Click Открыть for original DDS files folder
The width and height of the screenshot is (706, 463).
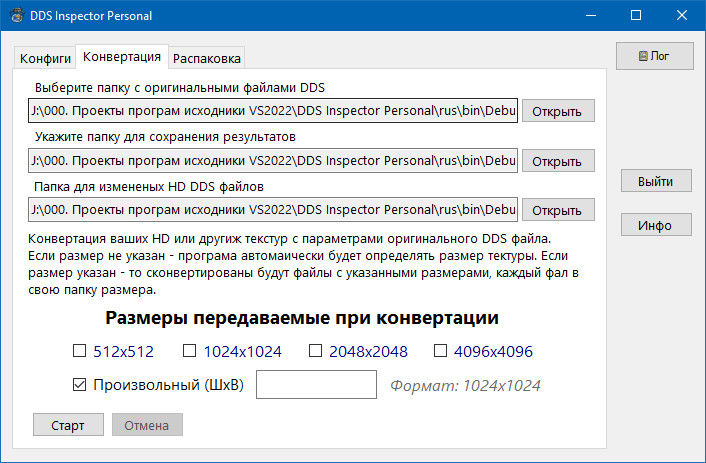pos(557,111)
